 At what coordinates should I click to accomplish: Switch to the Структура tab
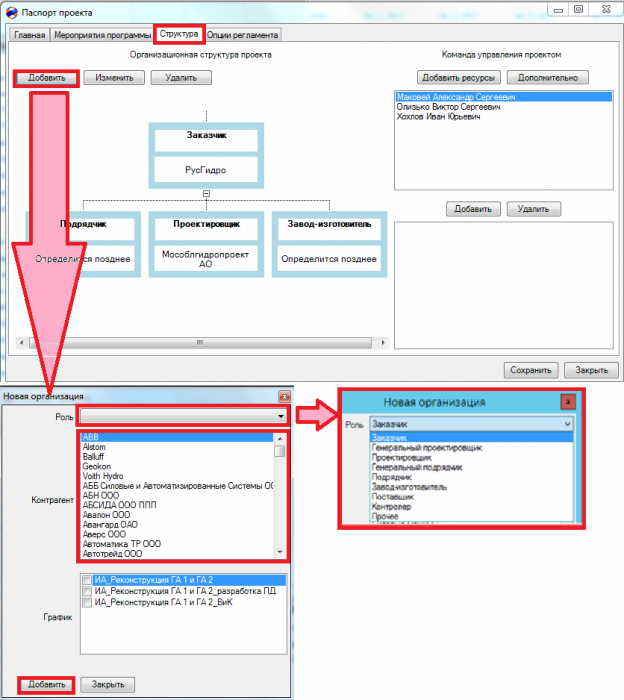click(x=179, y=34)
